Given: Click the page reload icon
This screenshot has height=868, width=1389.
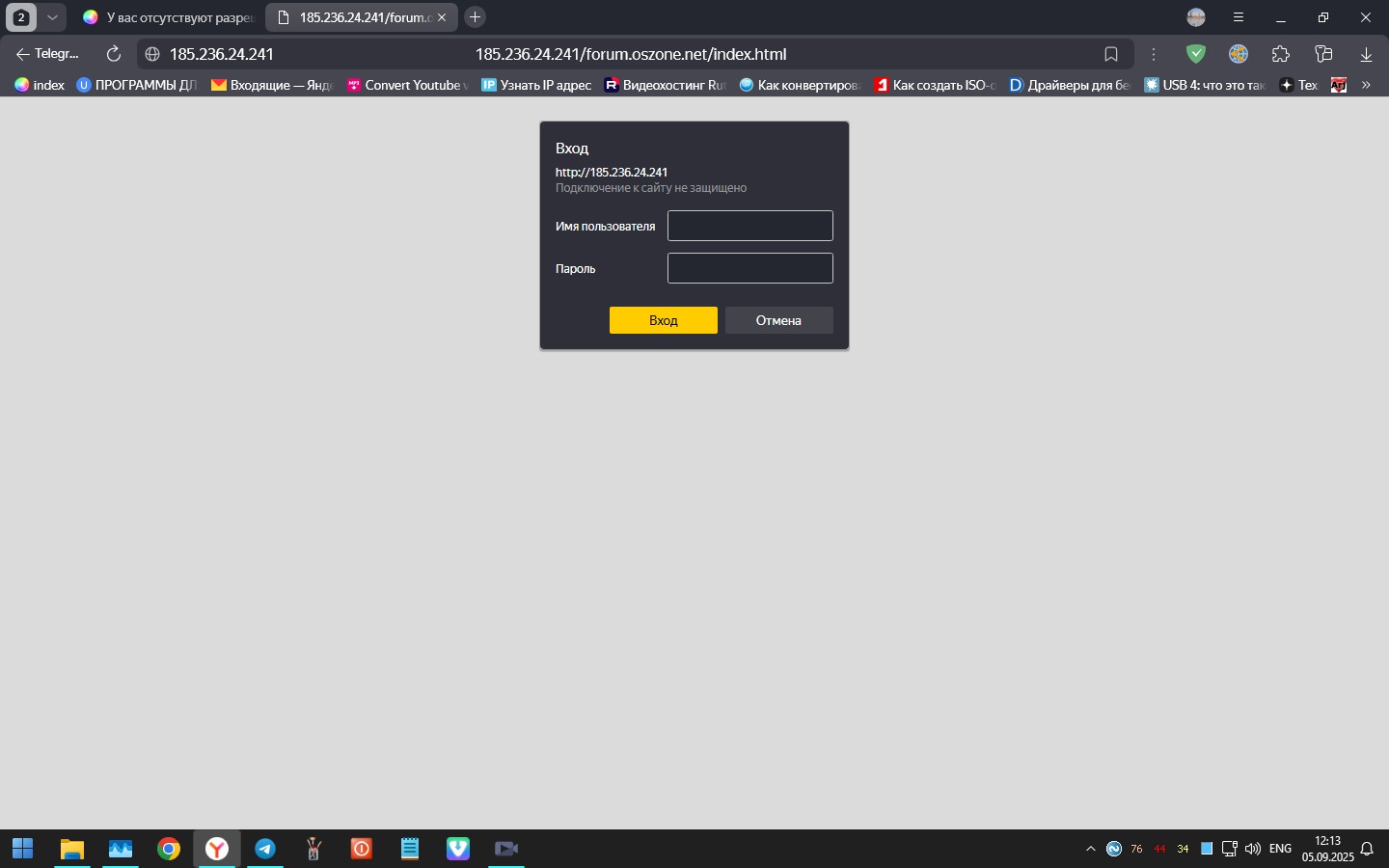Looking at the screenshot, I should pos(114,54).
